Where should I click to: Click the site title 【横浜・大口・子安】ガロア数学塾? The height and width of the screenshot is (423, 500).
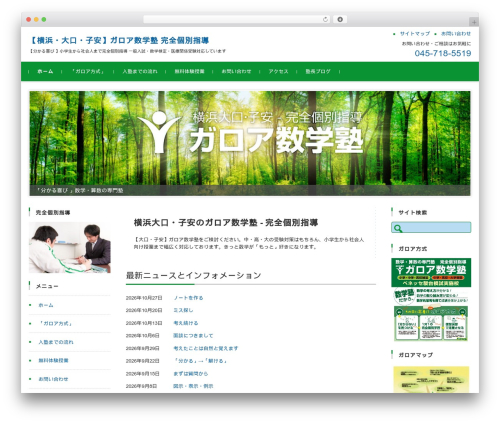pyautogui.click(x=119, y=41)
